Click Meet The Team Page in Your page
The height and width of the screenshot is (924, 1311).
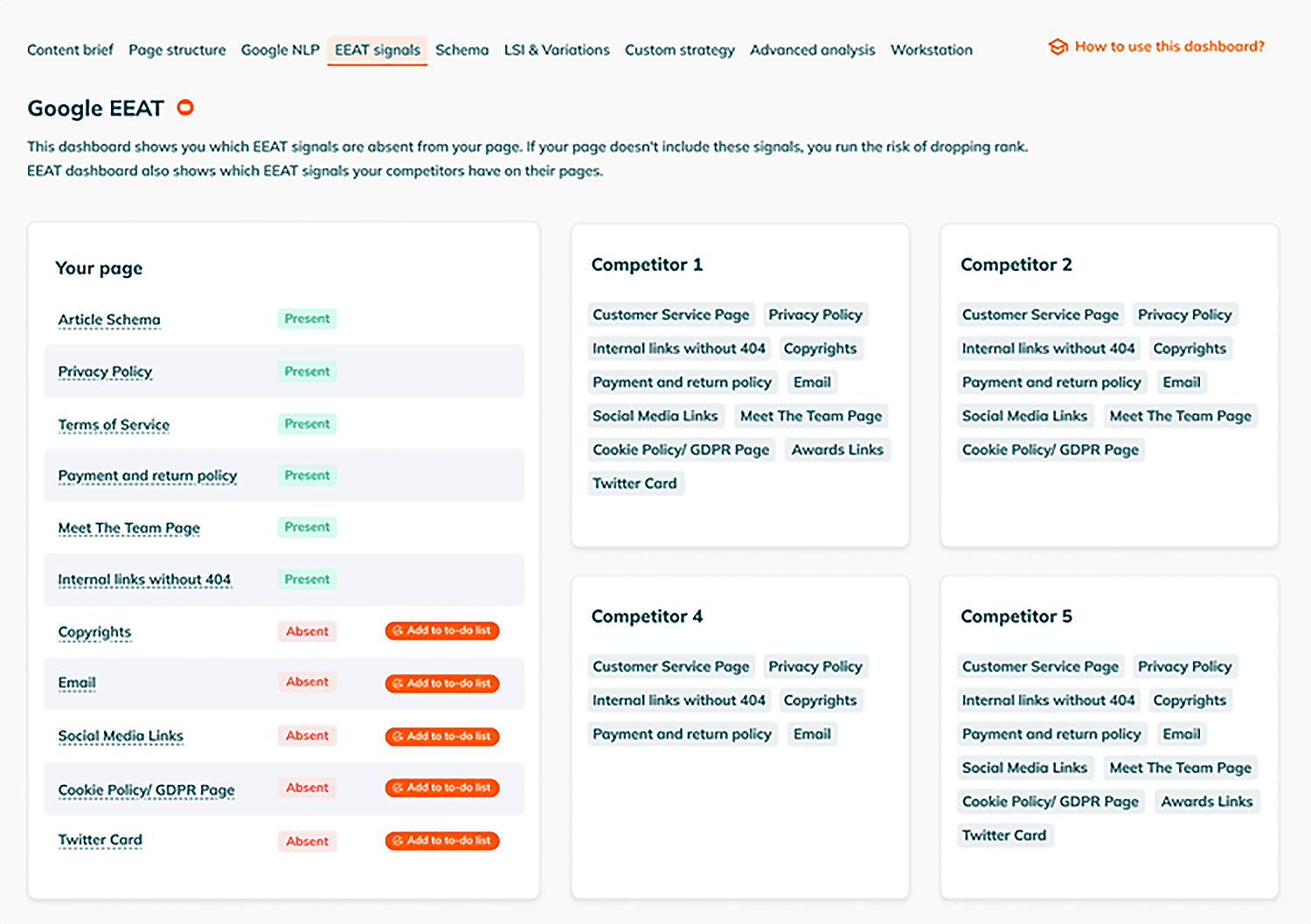coord(129,528)
